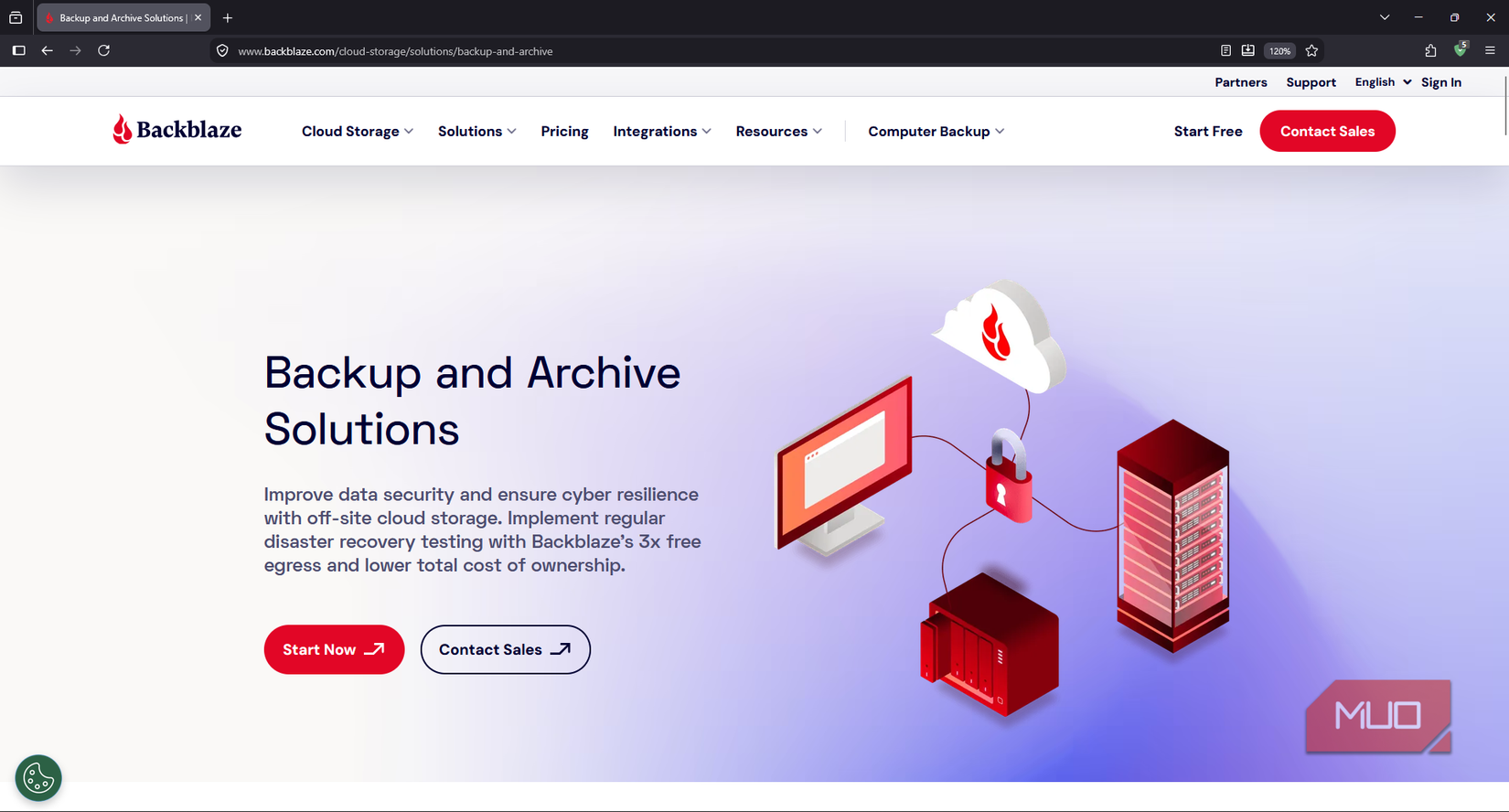Open cookie preferences icon
Image resolution: width=1509 pixels, height=812 pixels.
pyautogui.click(x=38, y=778)
